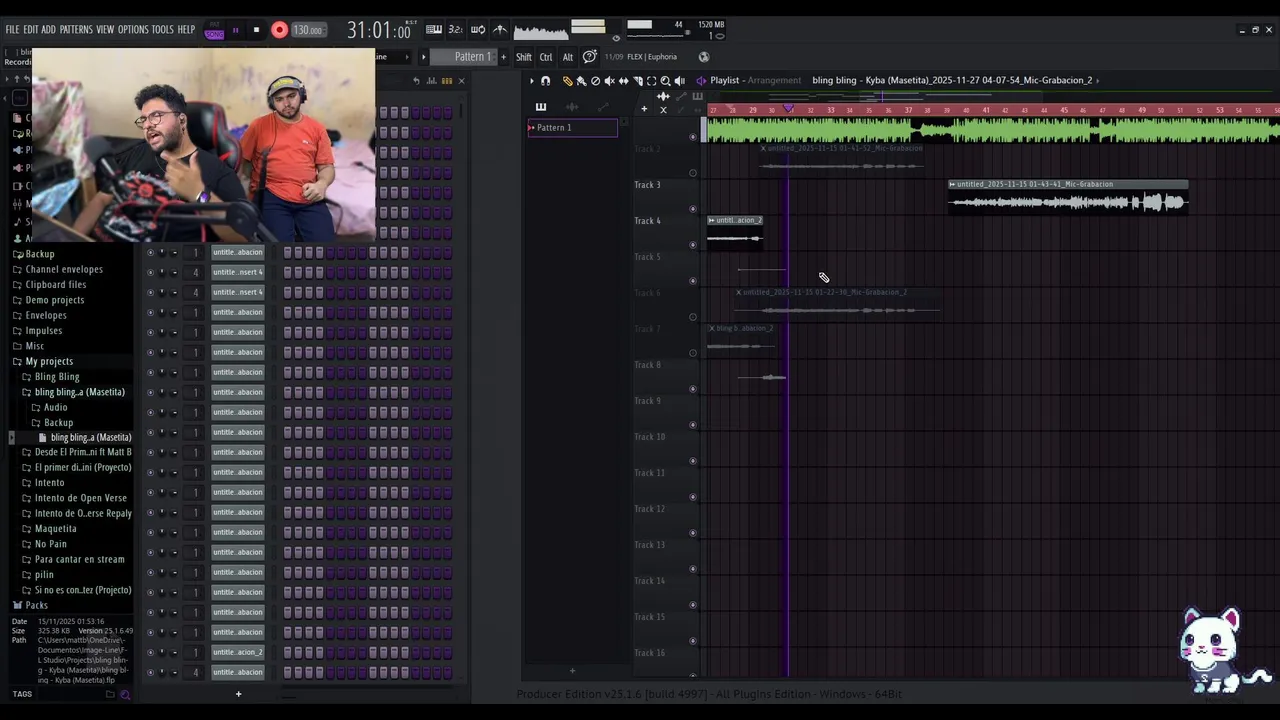Toggle mute light of Track 3
This screenshot has width=1280, height=720.
(693, 209)
